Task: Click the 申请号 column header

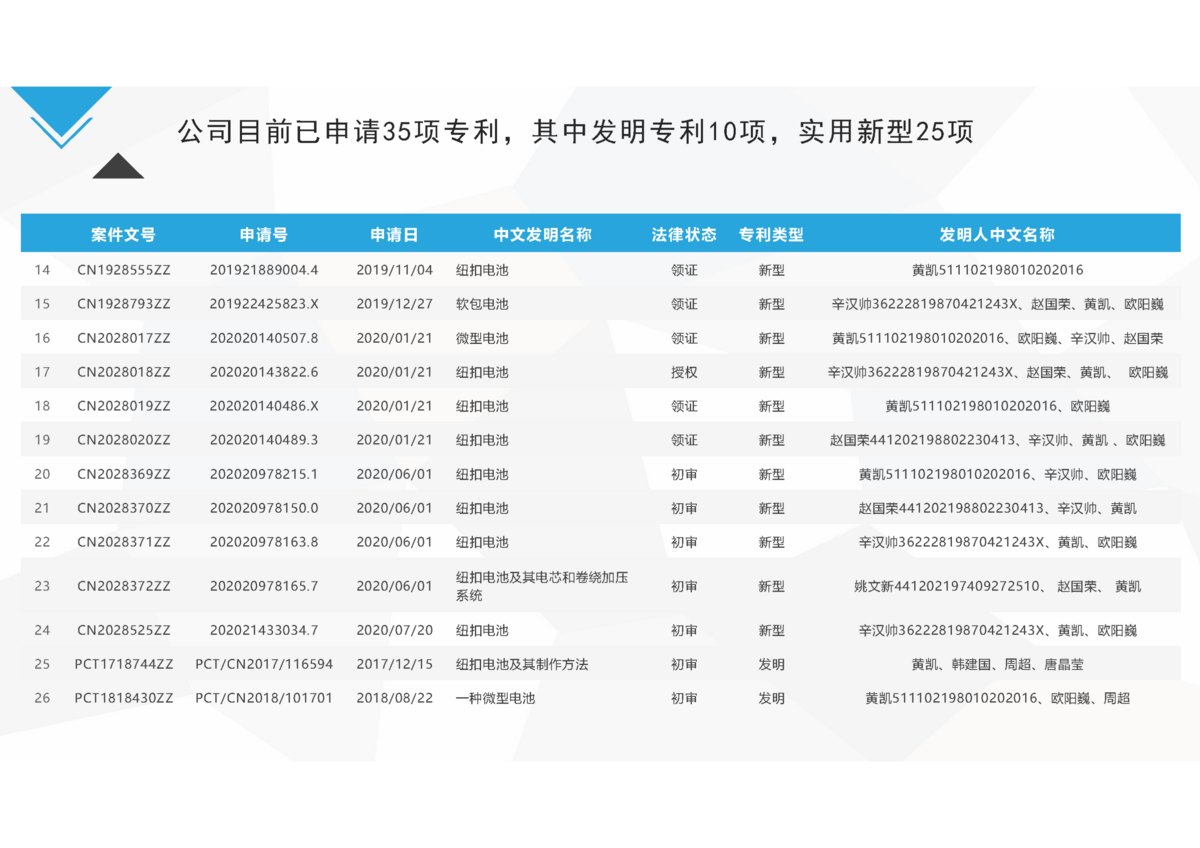Action: tap(264, 235)
